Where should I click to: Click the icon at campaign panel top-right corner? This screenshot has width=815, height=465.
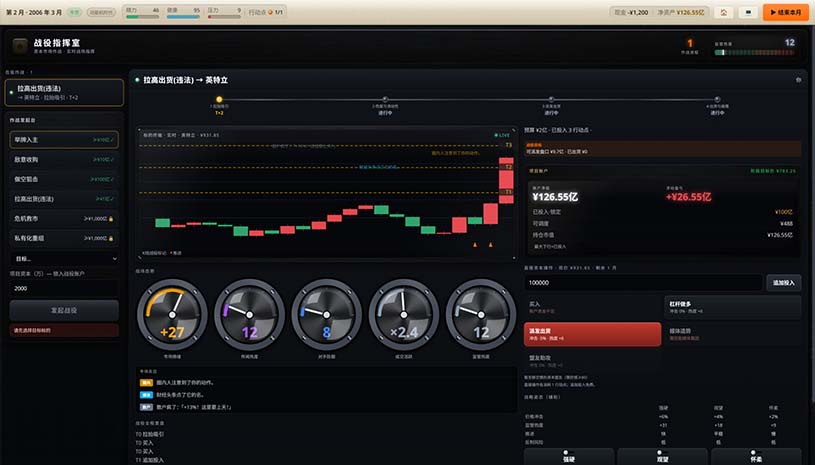[798, 80]
